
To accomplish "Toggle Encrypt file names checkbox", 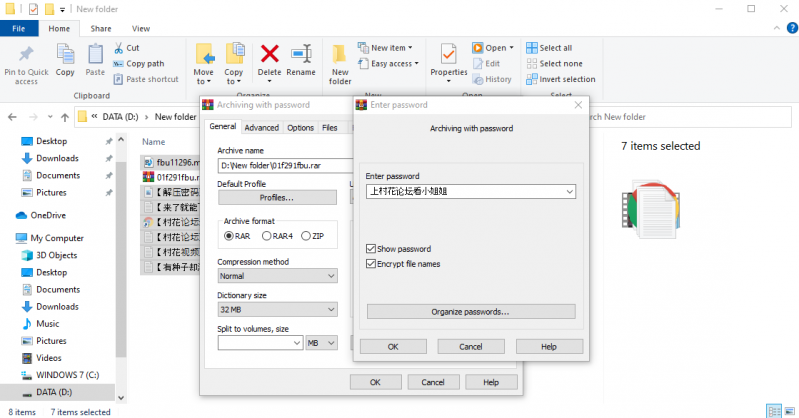I will [x=372, y=264].
